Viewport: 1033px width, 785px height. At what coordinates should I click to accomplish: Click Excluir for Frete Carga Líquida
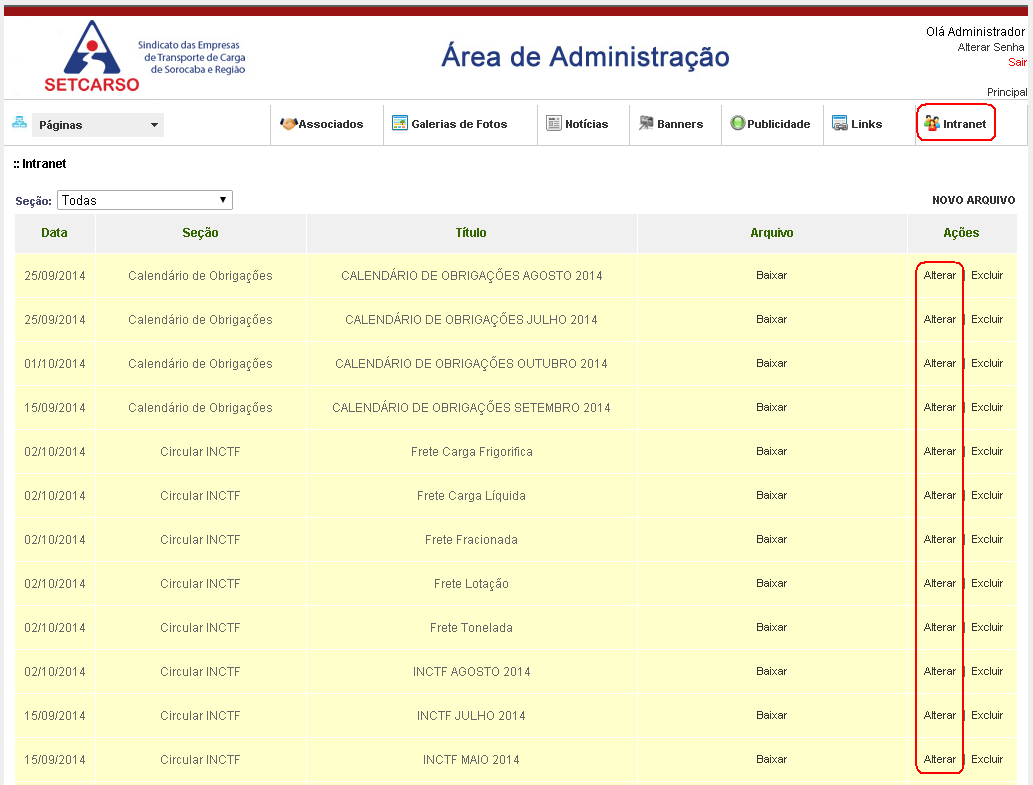(987, 495)
